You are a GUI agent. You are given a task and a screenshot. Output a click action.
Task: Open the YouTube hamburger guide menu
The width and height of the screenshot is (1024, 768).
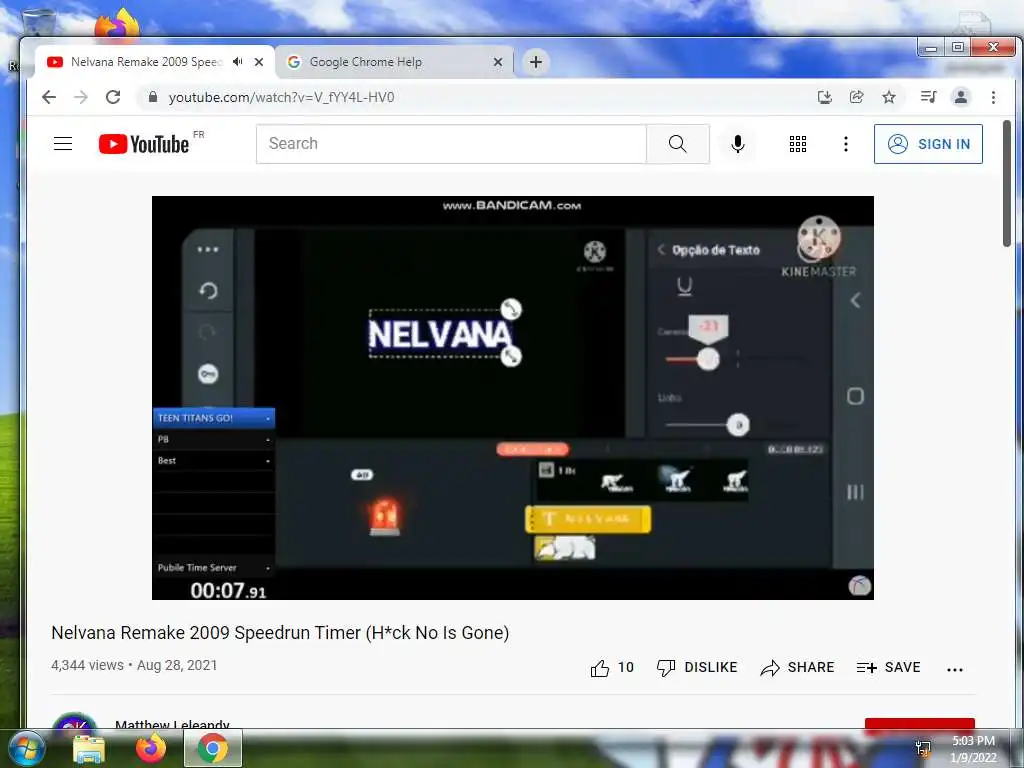point(63,144)
